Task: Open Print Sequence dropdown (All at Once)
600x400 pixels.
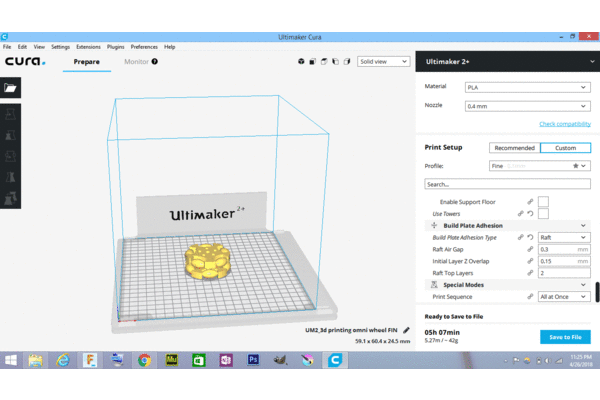Action: click(x=564, y=297)
